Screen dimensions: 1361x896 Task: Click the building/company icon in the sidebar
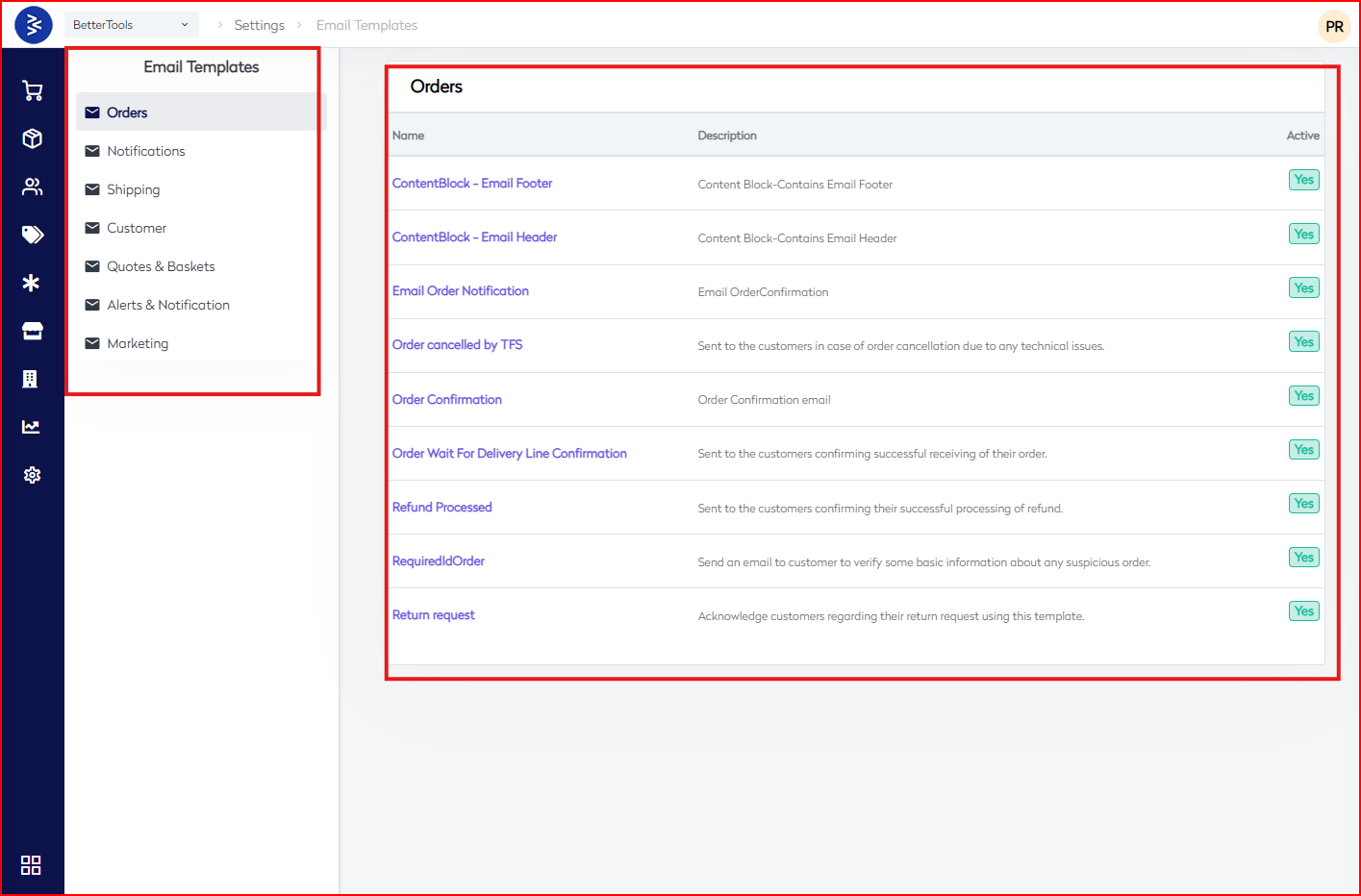pyautogui.click(x=32, y=378)
